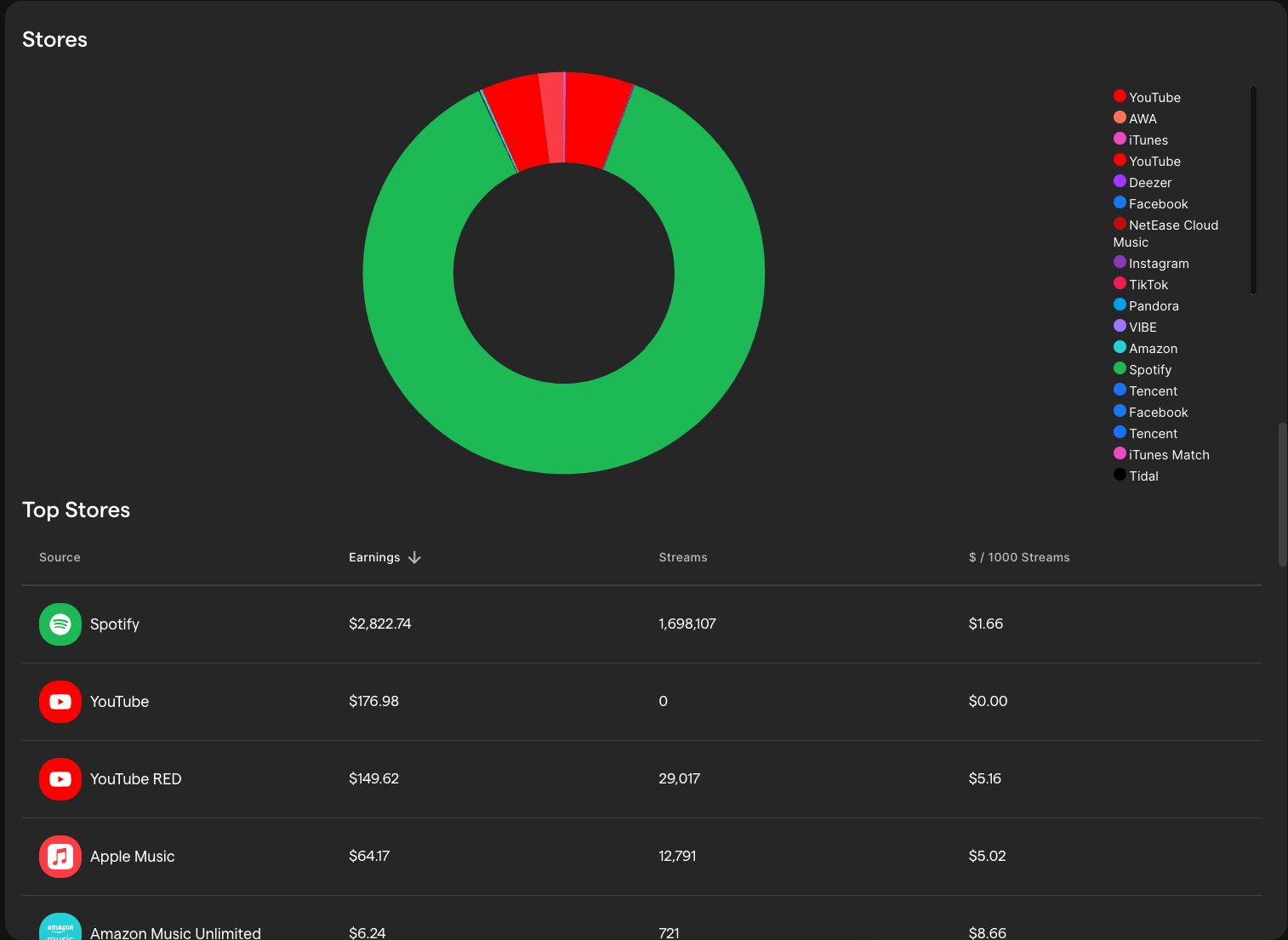Click the $0.00 per-1000-streams value
This screenshot has height=940, width=1288.
click(x=988, y=701)
